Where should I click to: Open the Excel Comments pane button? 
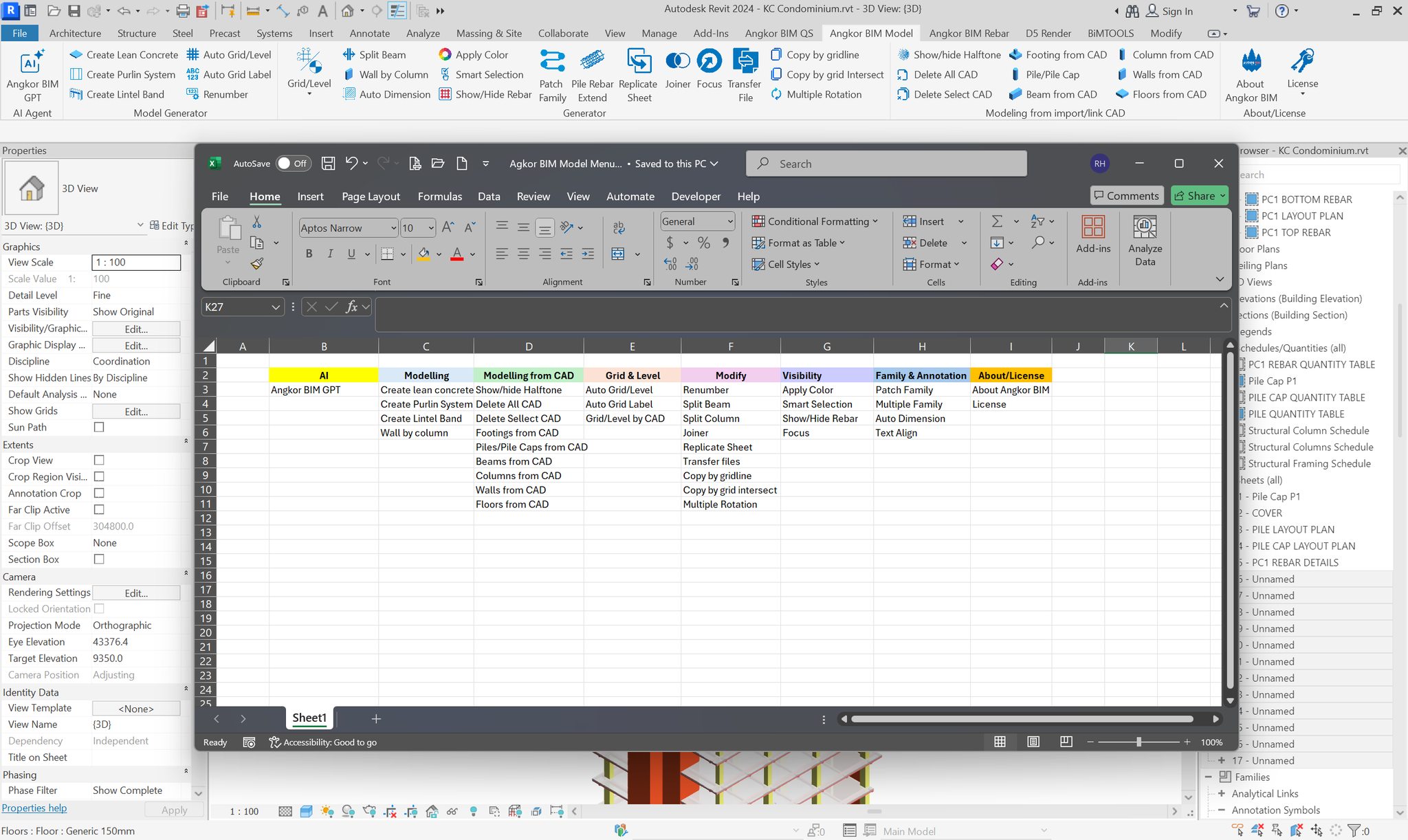tap(1126, 196)
